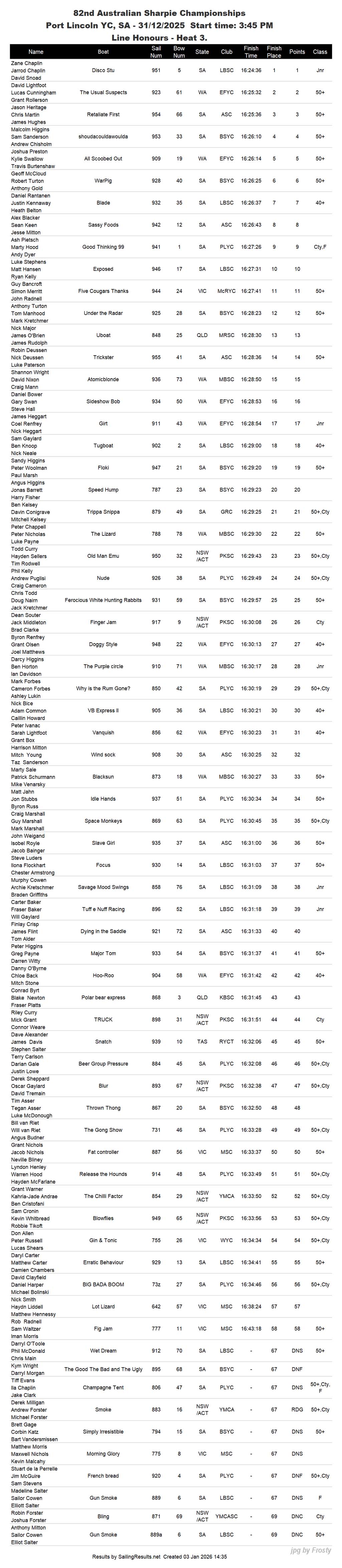Image resolution: width=342 pixels, height=1568 pixels.
Task: Select the "Sail Num" column header
Action: click(156, 52)
